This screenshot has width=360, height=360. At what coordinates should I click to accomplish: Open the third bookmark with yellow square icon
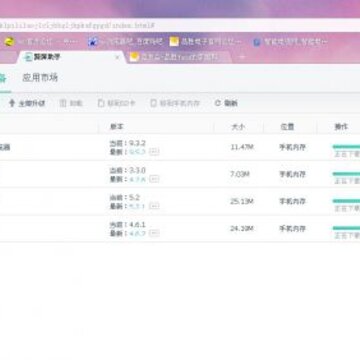pos(206,42)
